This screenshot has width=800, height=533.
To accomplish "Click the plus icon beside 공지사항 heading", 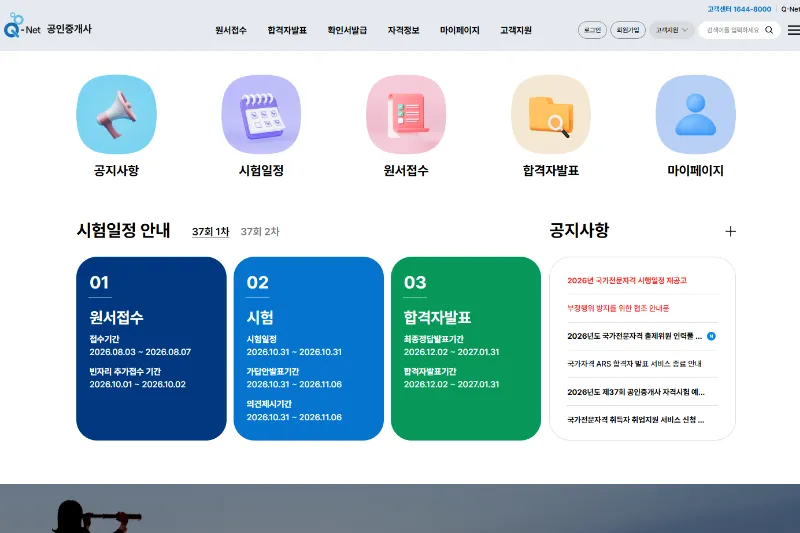I will [x=731, y=231].
